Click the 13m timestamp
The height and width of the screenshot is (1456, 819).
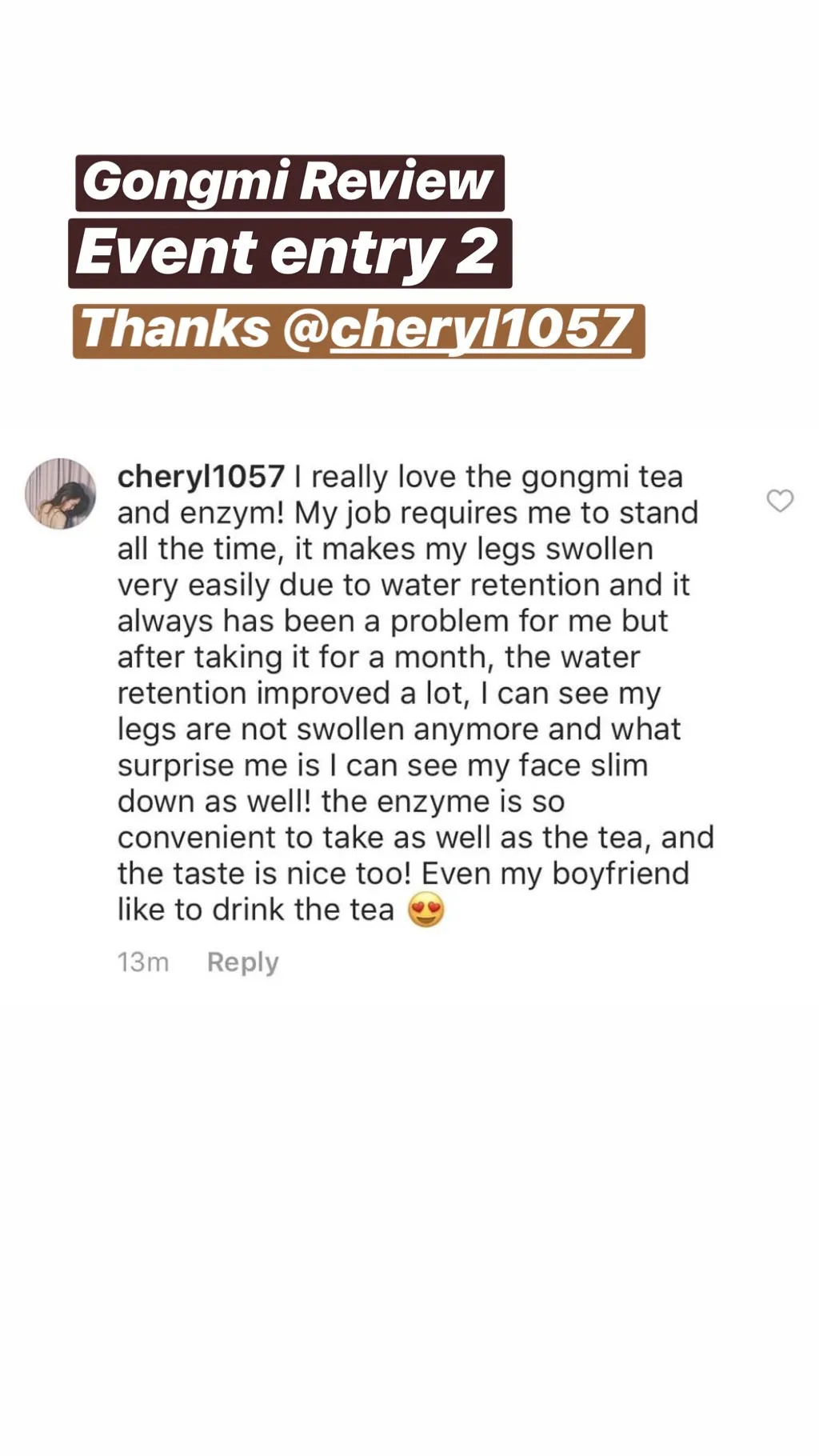pyautogui.click(x=143, y=962)
